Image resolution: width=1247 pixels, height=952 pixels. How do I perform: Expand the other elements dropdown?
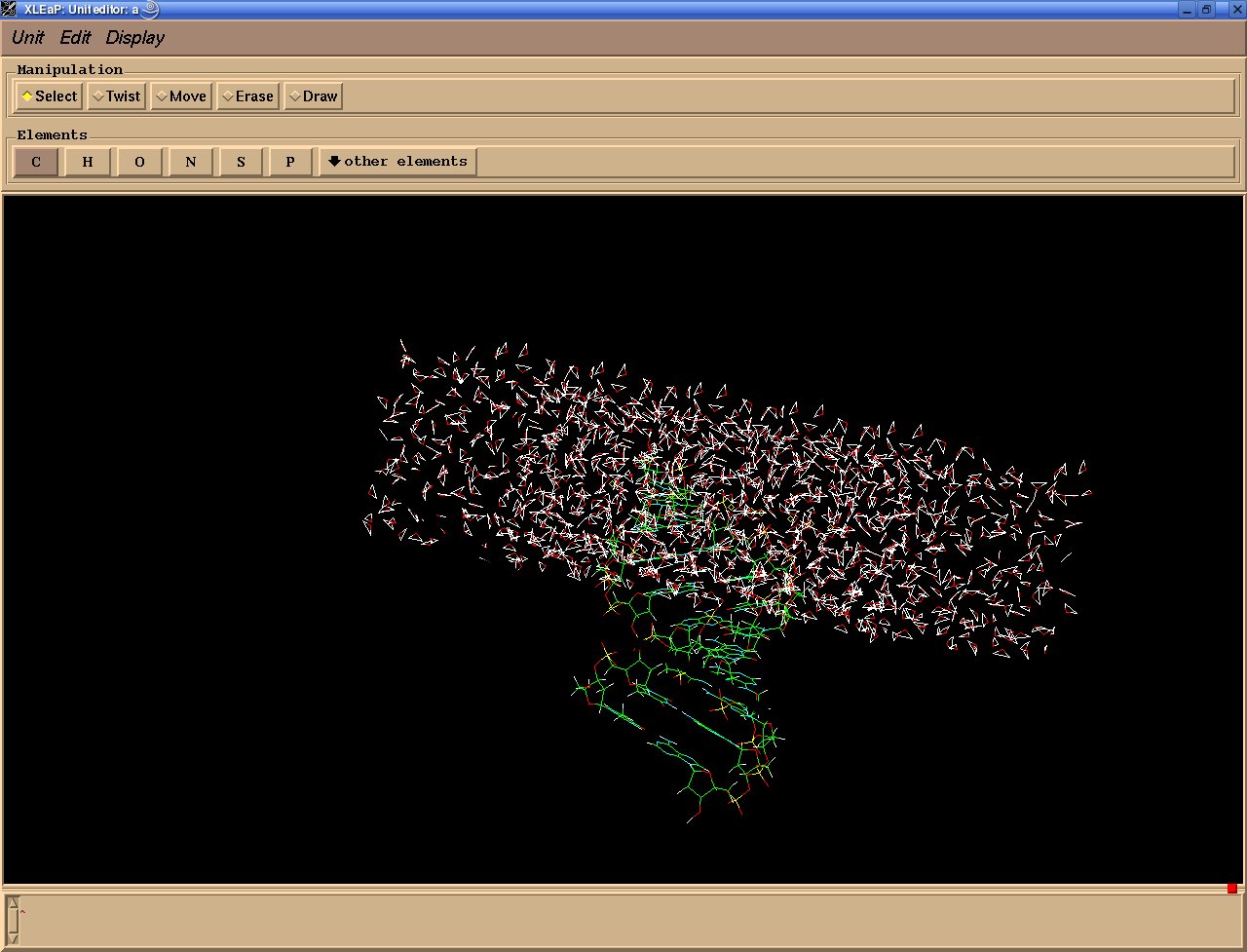(397, 162)
